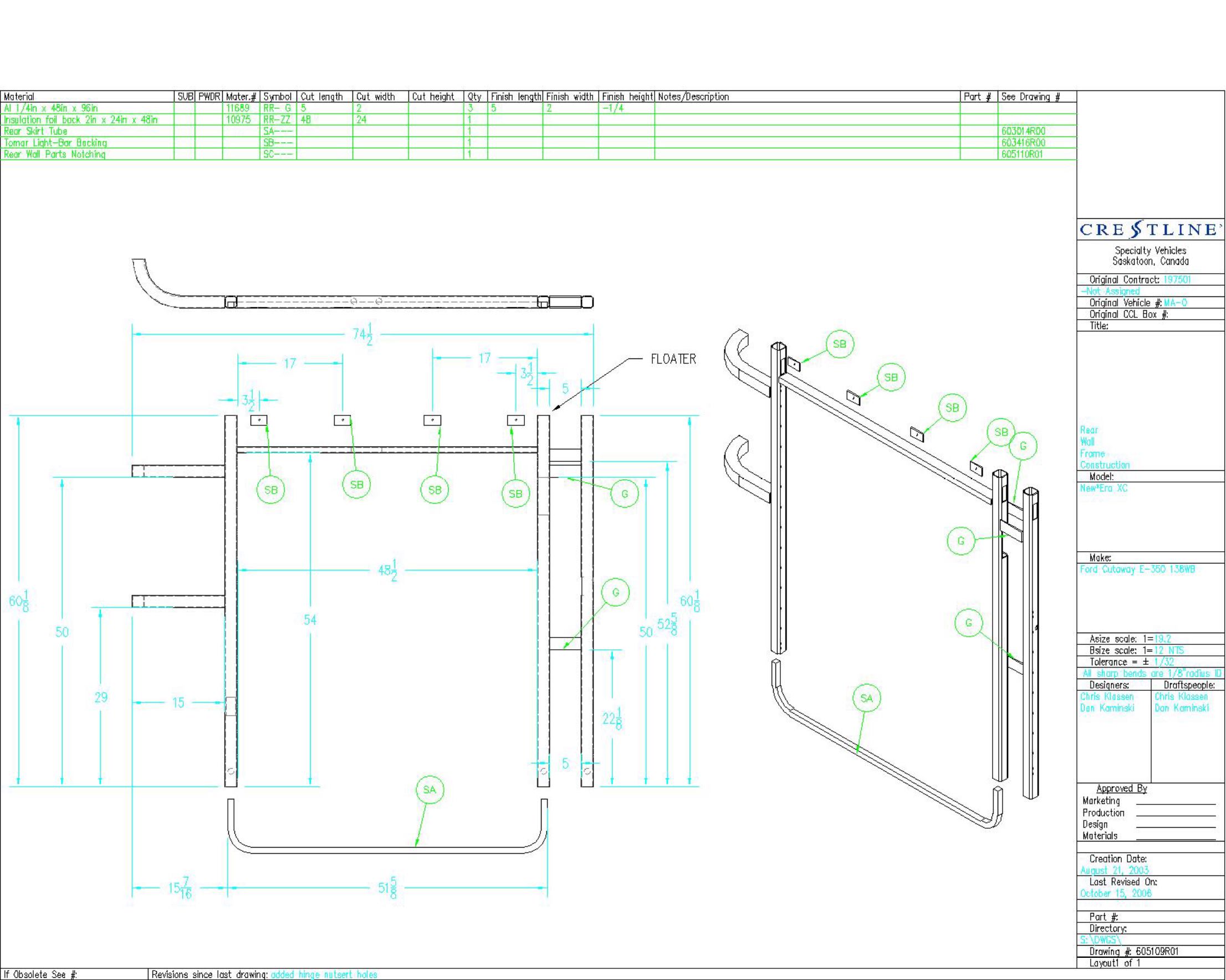Click the Crestline company logo
Viewport: 1226px width, 980px height.
(1151, 230)
